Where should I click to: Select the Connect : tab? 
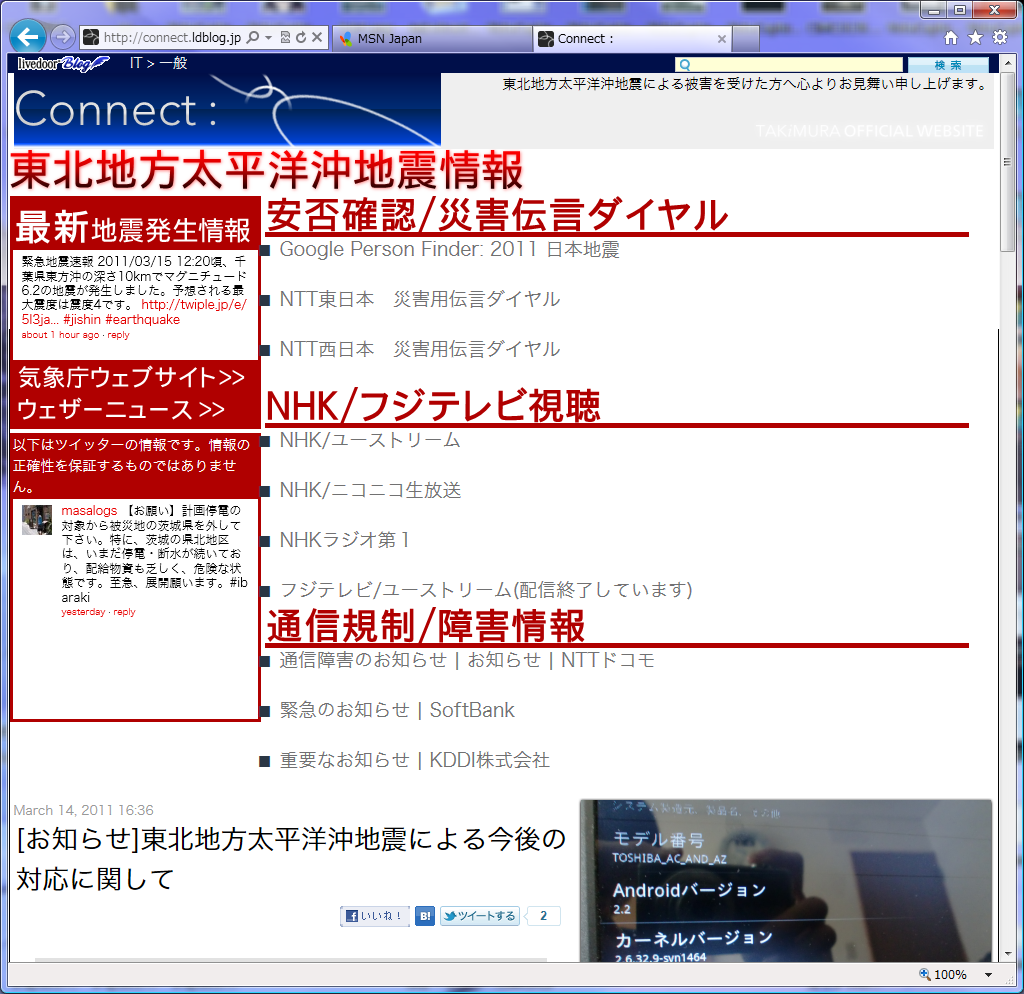624,39
